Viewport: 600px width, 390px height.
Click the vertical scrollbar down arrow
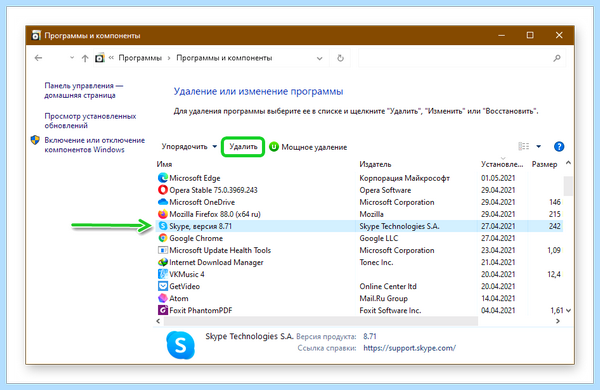(x=568, y=310)
